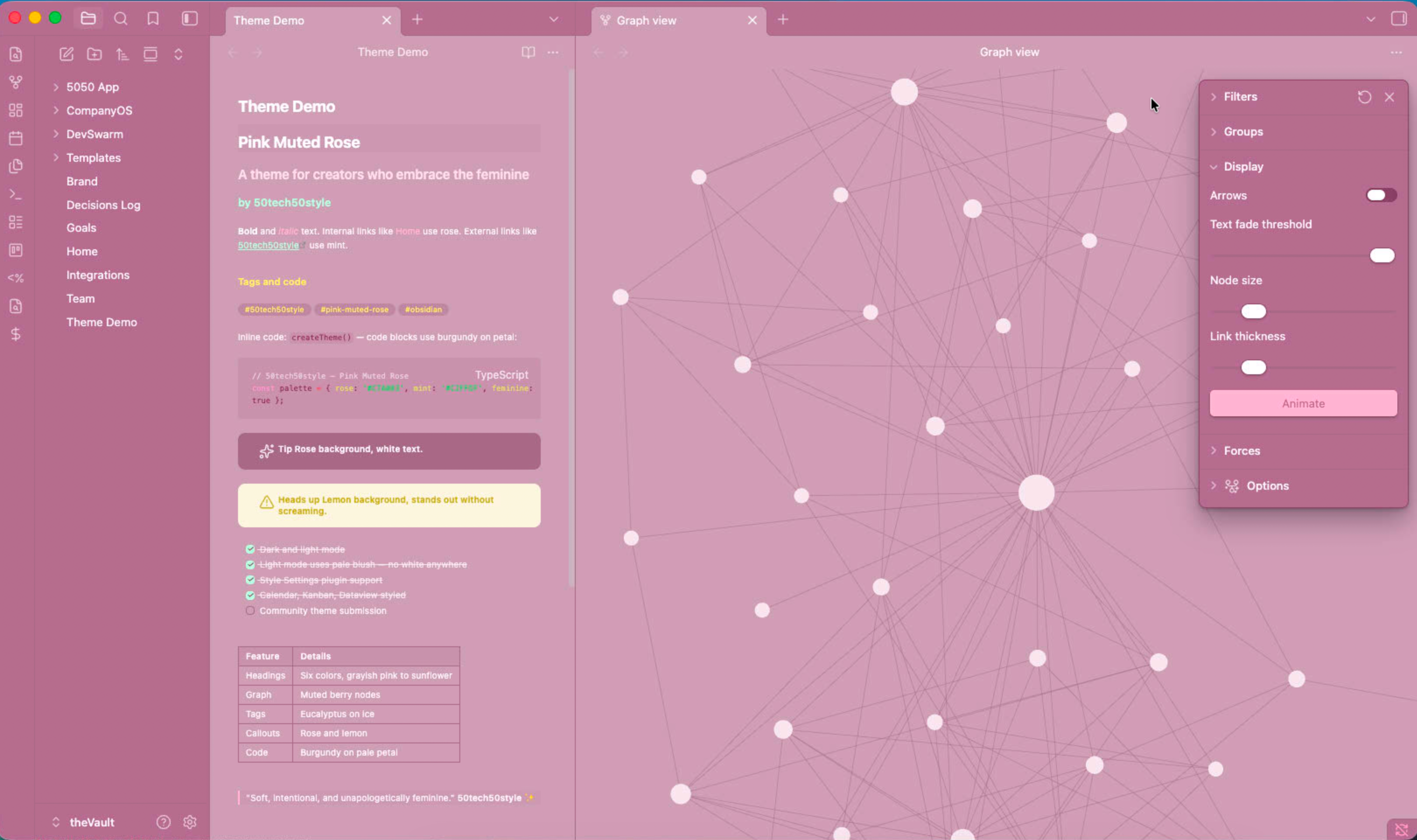Click the Animate button
The height and width of the screenshot is (840, 1417).
(1303, 403)
